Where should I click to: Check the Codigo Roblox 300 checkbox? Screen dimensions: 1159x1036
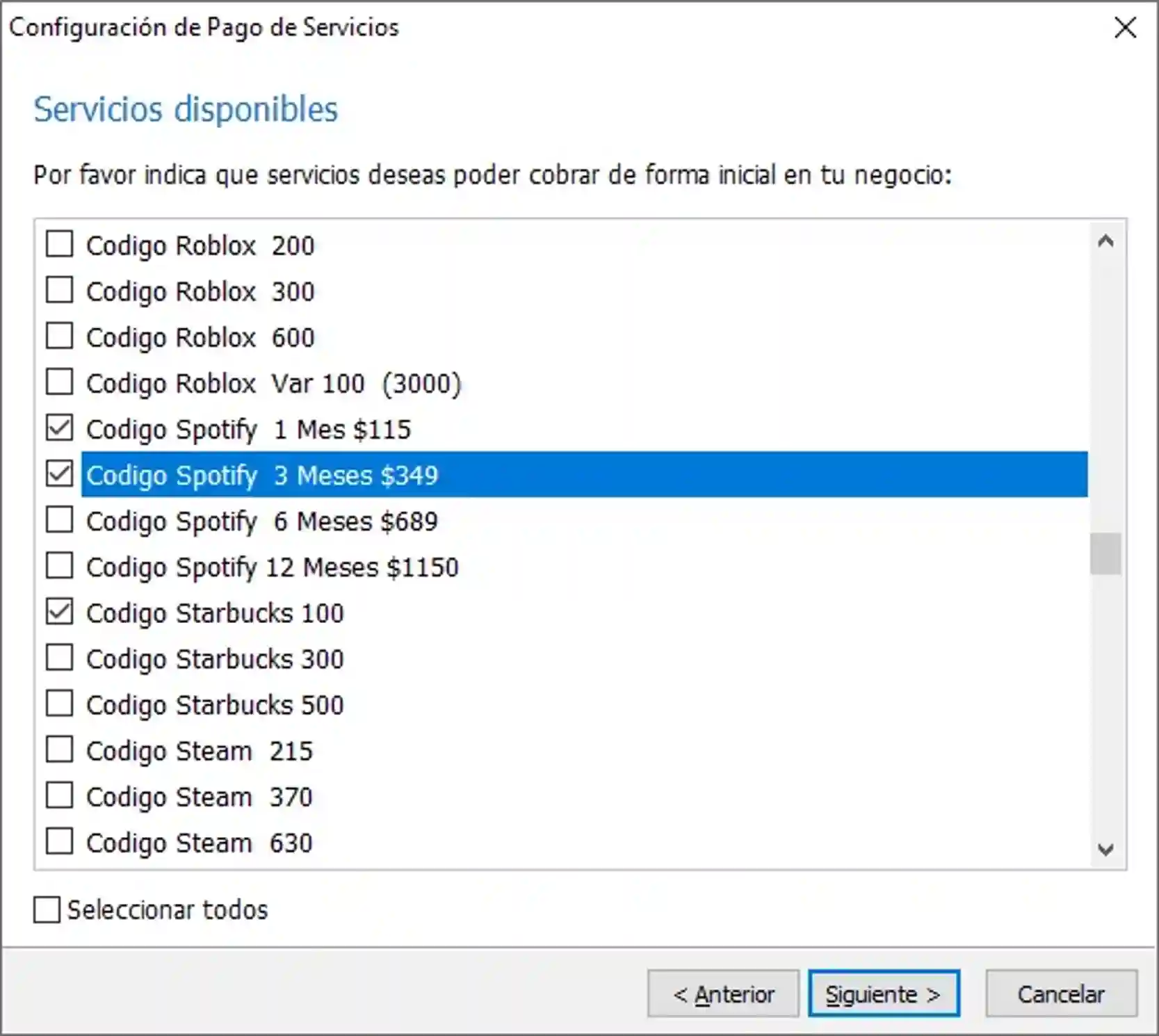click(59, 291)
